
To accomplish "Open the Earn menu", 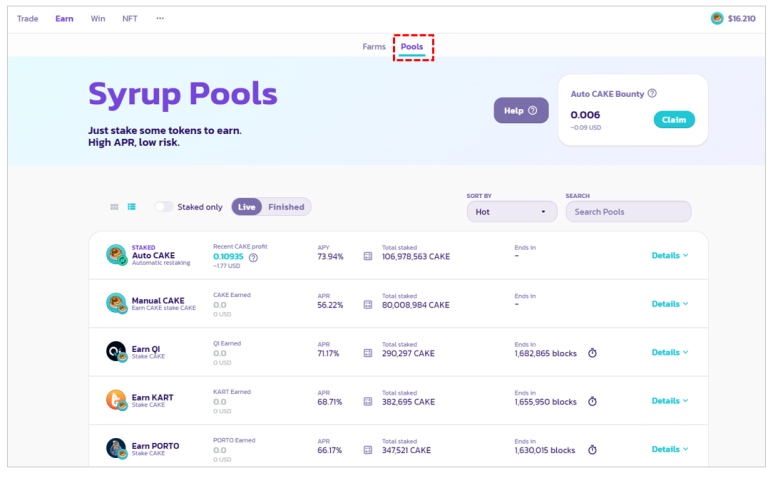I will 64,19.
